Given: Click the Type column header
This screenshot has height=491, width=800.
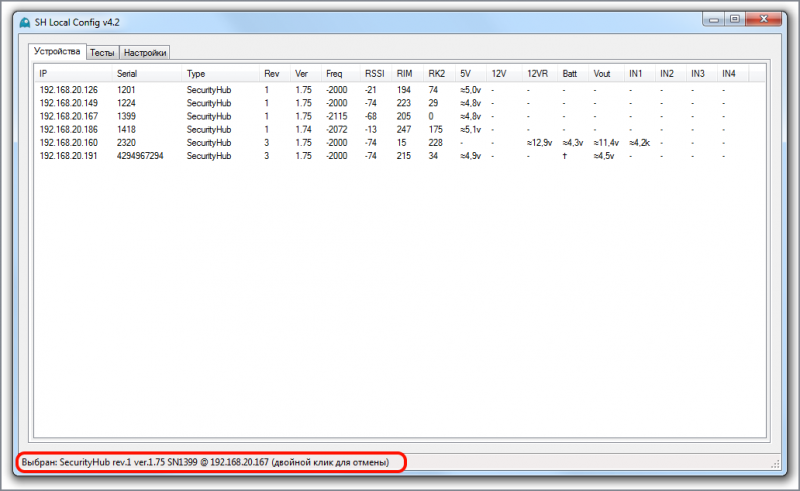Looking at the screenshot, I should coord(220,73).
